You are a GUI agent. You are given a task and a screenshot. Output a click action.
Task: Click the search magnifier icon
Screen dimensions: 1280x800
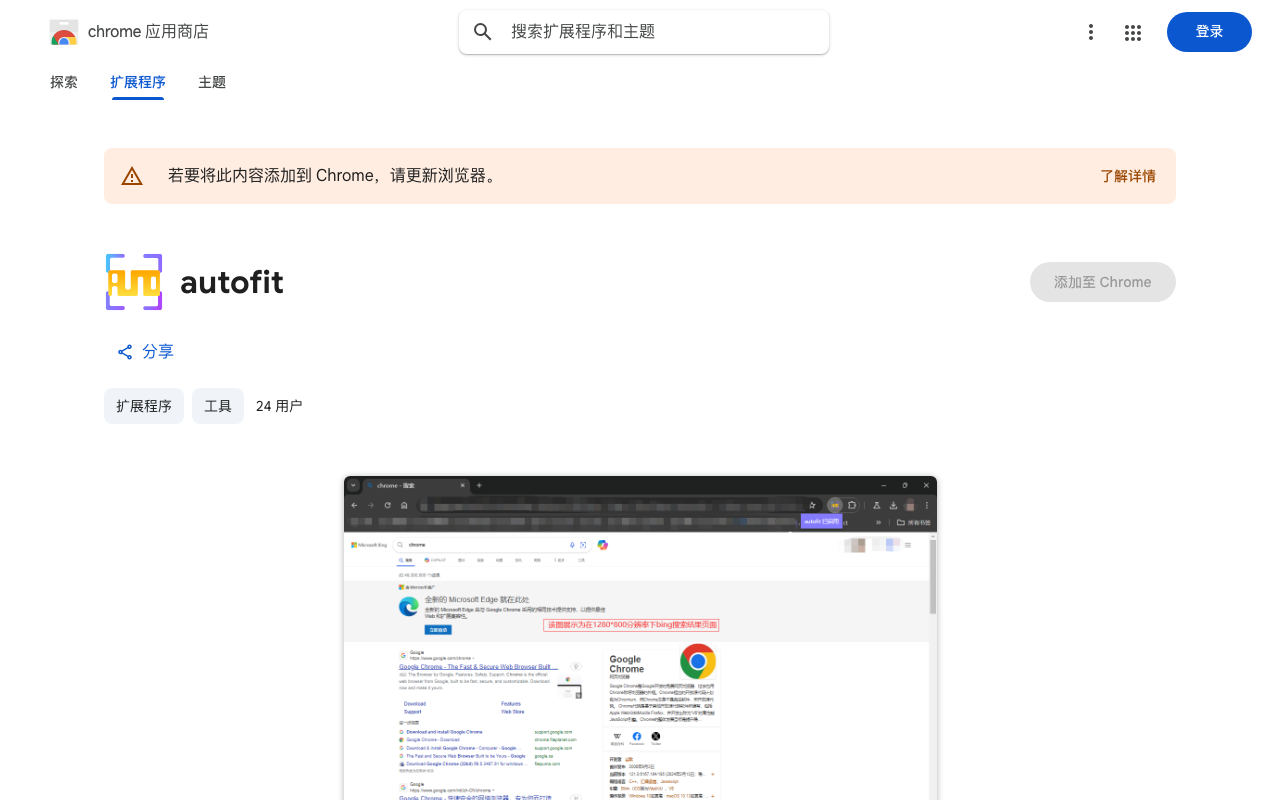(x=483, y=32)
